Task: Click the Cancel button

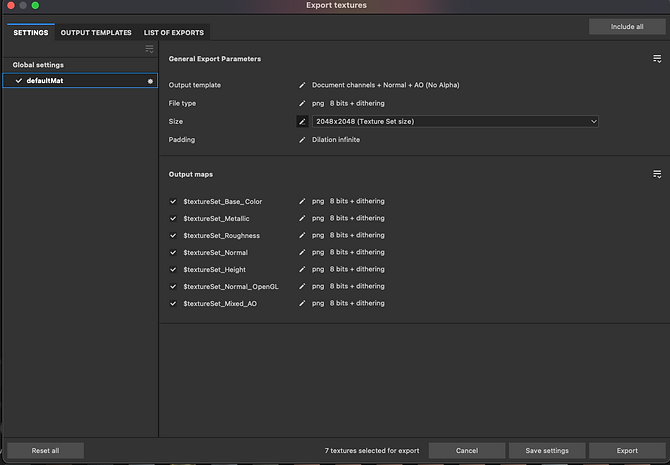Action: tap(467, 450)
